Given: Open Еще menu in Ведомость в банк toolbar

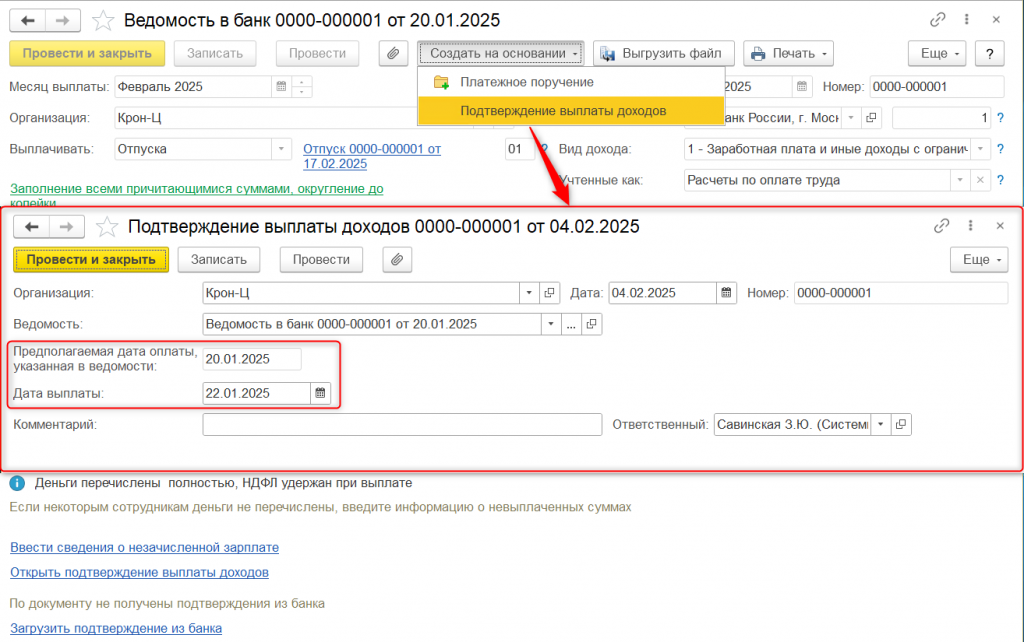Looking at the screenshot, I should (937, 54).
